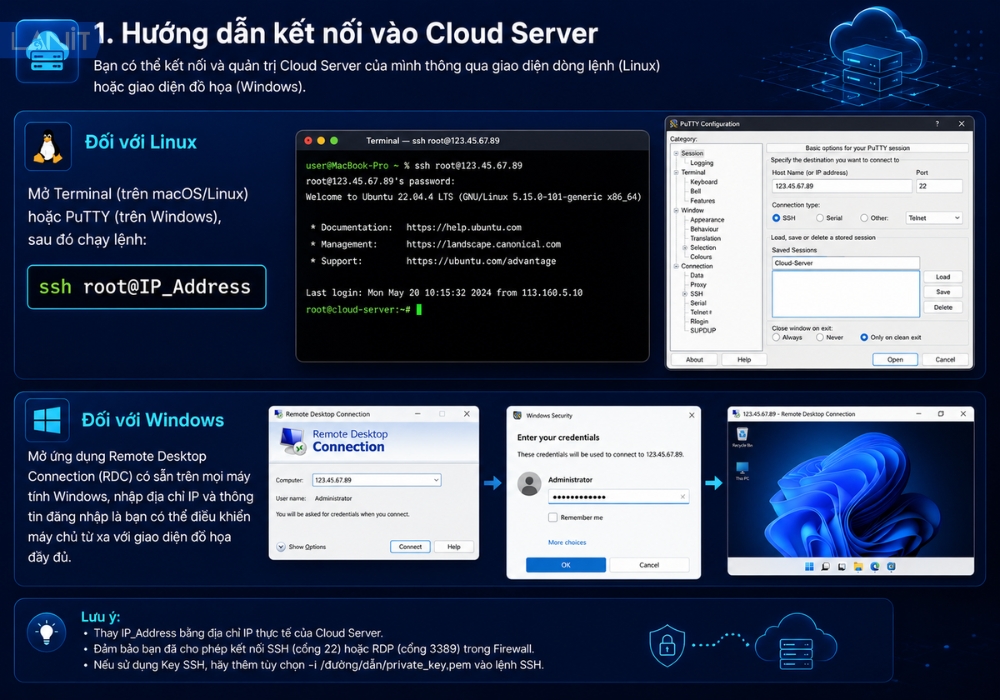Click Delete for saved sessions in PuTTY

click(943, 307)
